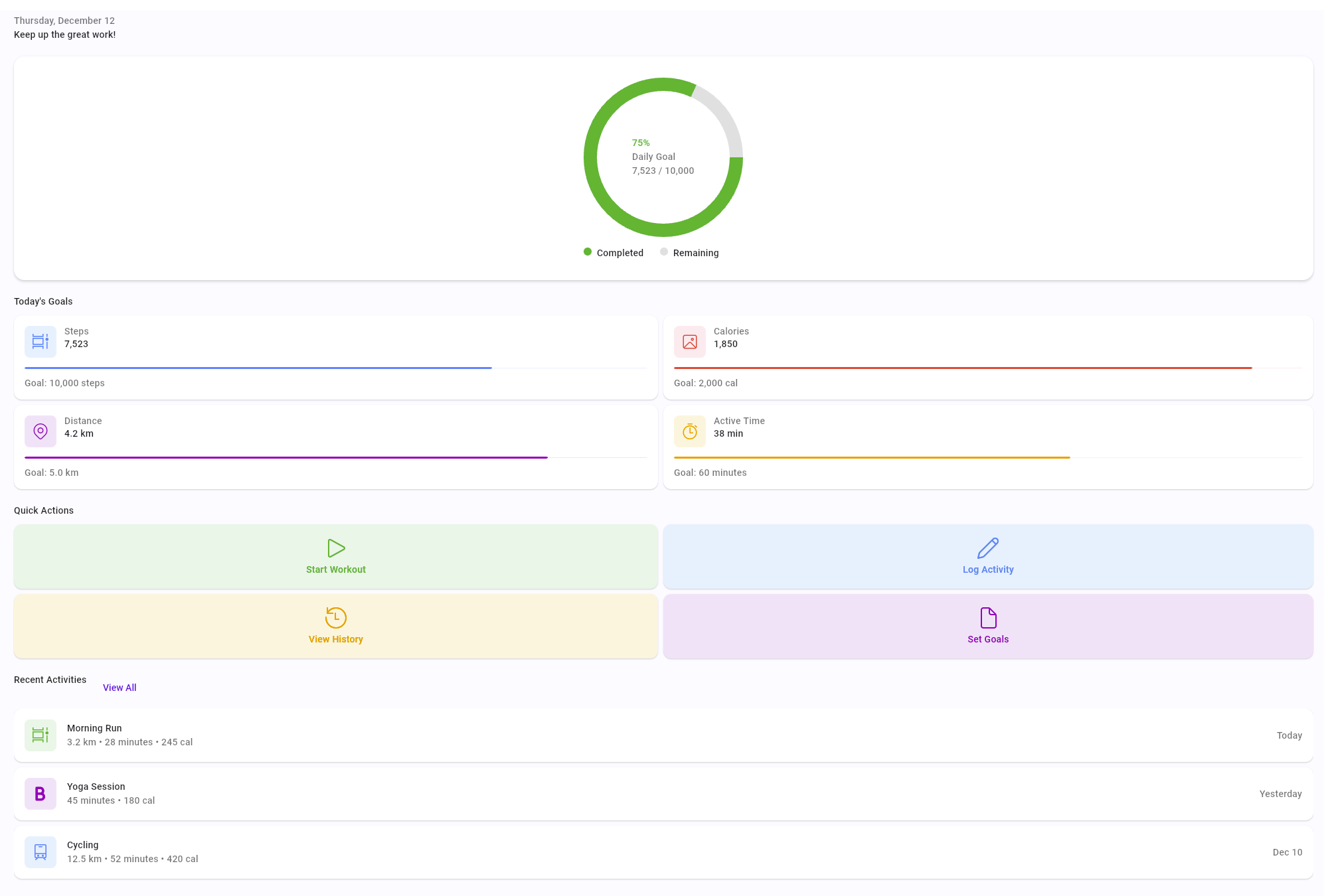Click the document icon in Set Goals
The image size is (1324, 896).
point(988,618)
